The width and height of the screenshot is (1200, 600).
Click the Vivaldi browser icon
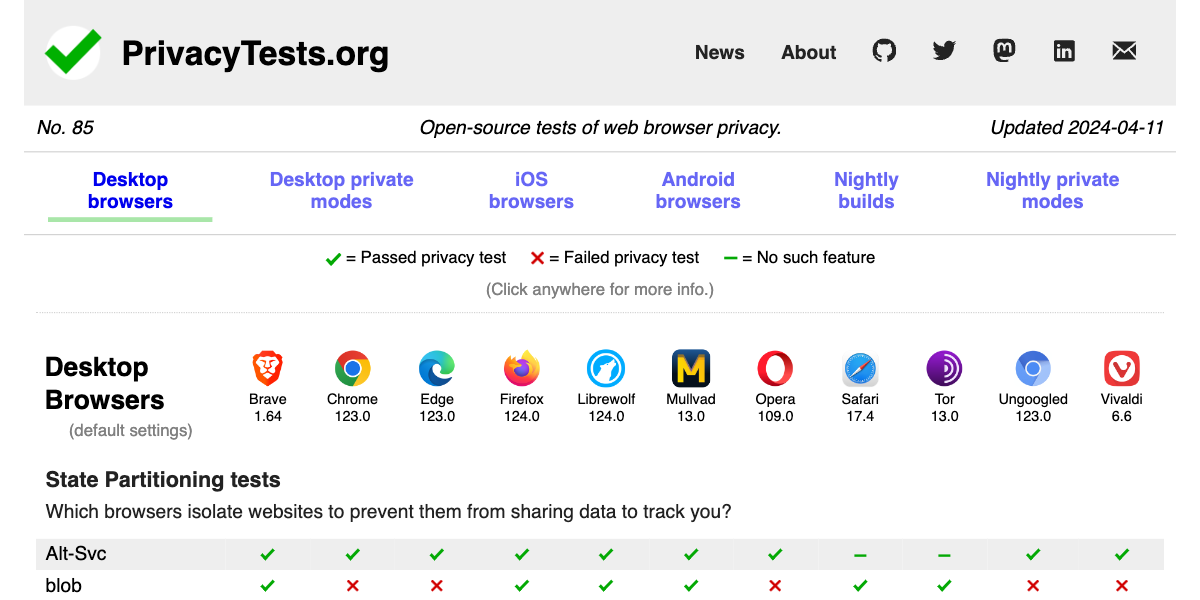coord(1122,369)
